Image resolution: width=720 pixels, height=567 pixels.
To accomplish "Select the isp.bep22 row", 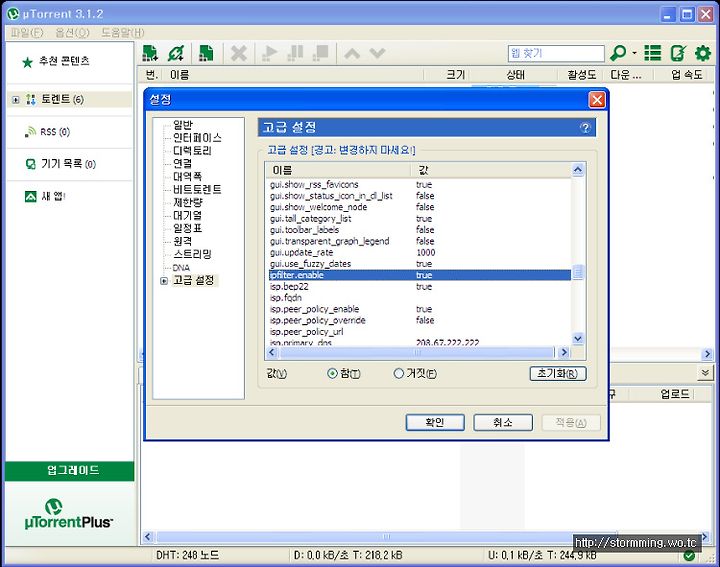I will (x=420, y=286).
